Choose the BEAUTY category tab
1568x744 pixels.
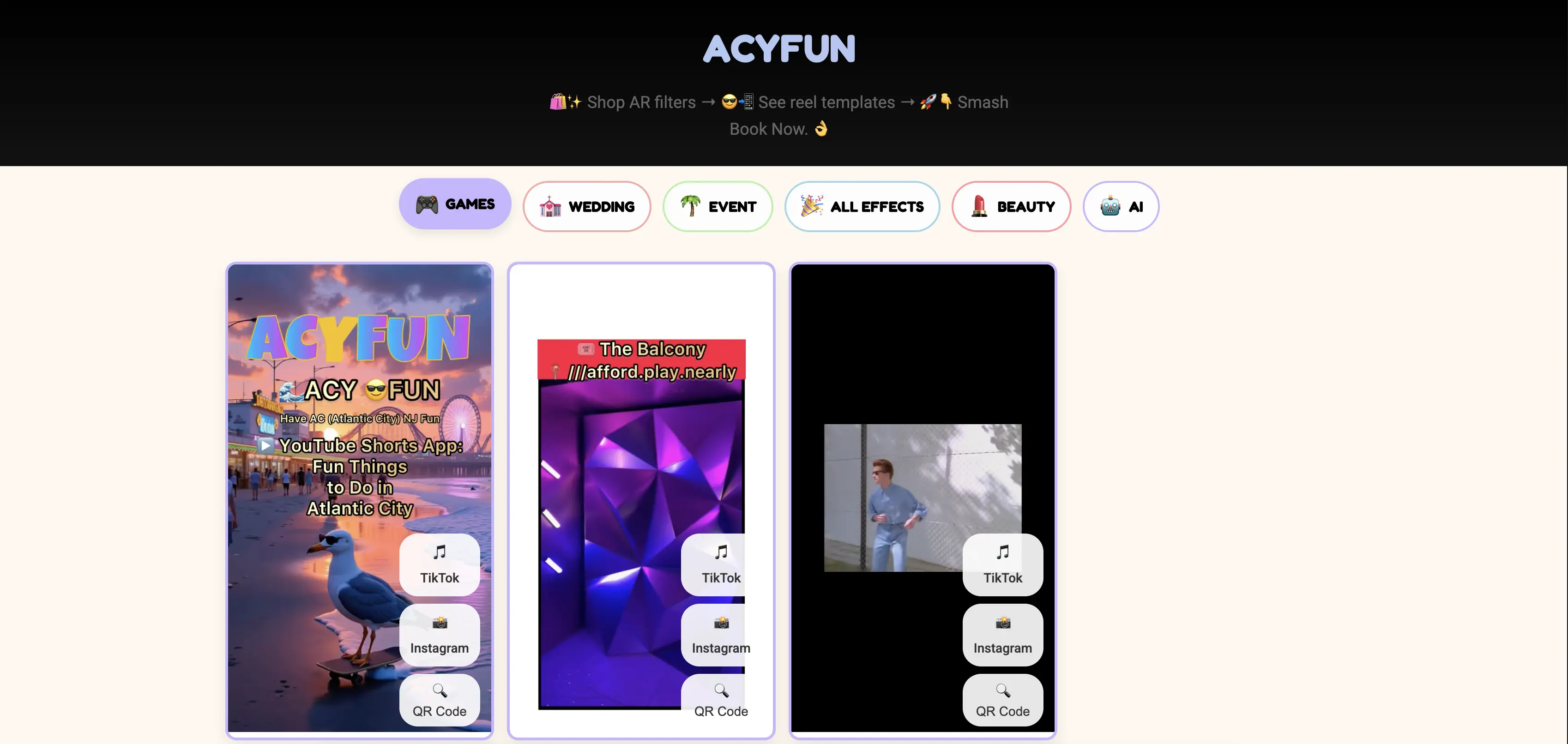point(1011,207)
